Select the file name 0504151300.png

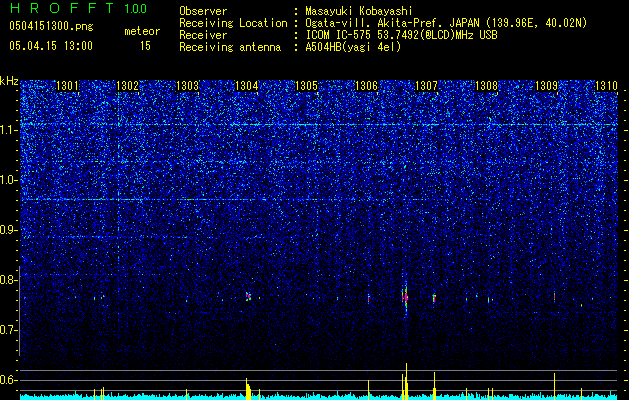coord(51,26)
